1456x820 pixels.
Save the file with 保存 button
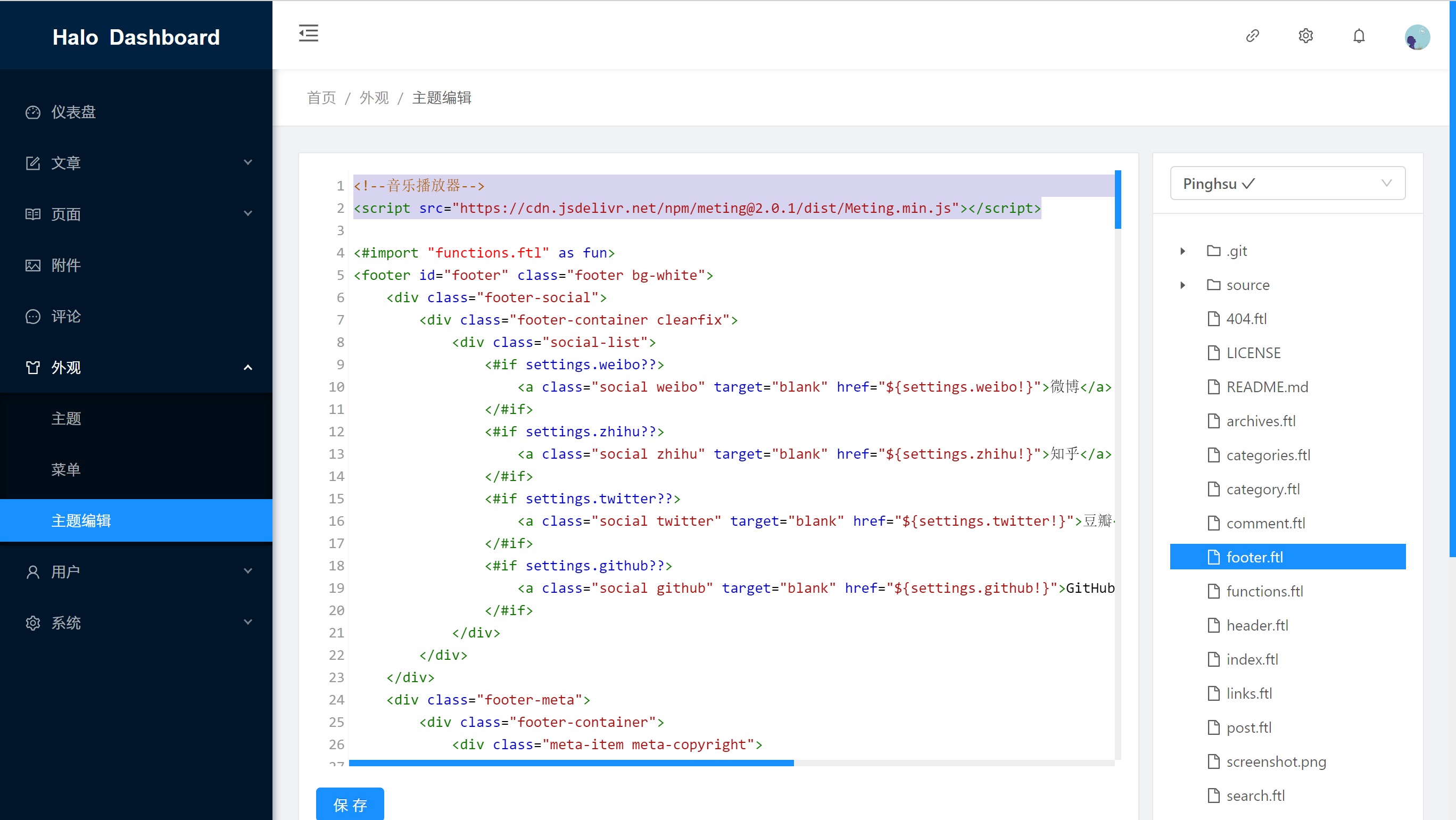coord(350,804)
